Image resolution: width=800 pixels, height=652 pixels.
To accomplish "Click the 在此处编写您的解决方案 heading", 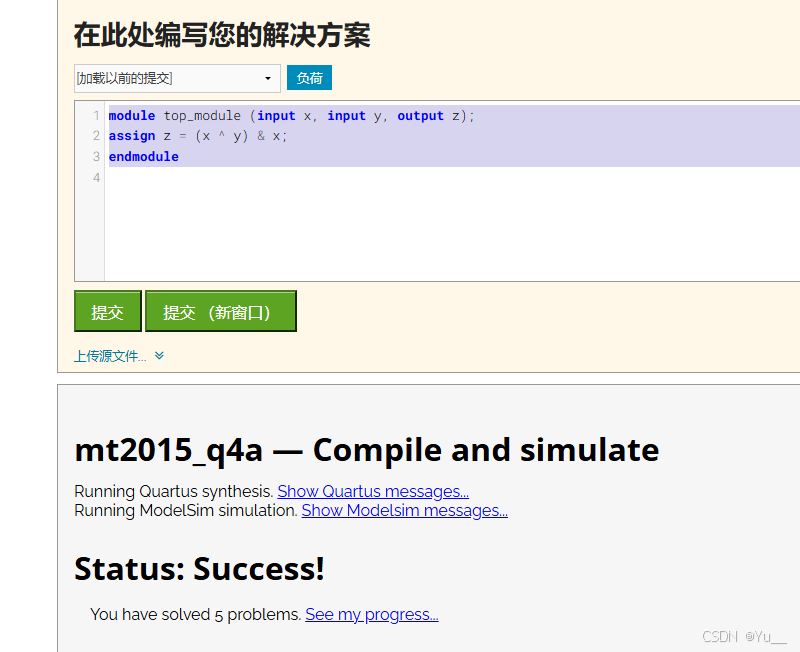I will click(222, 35).
